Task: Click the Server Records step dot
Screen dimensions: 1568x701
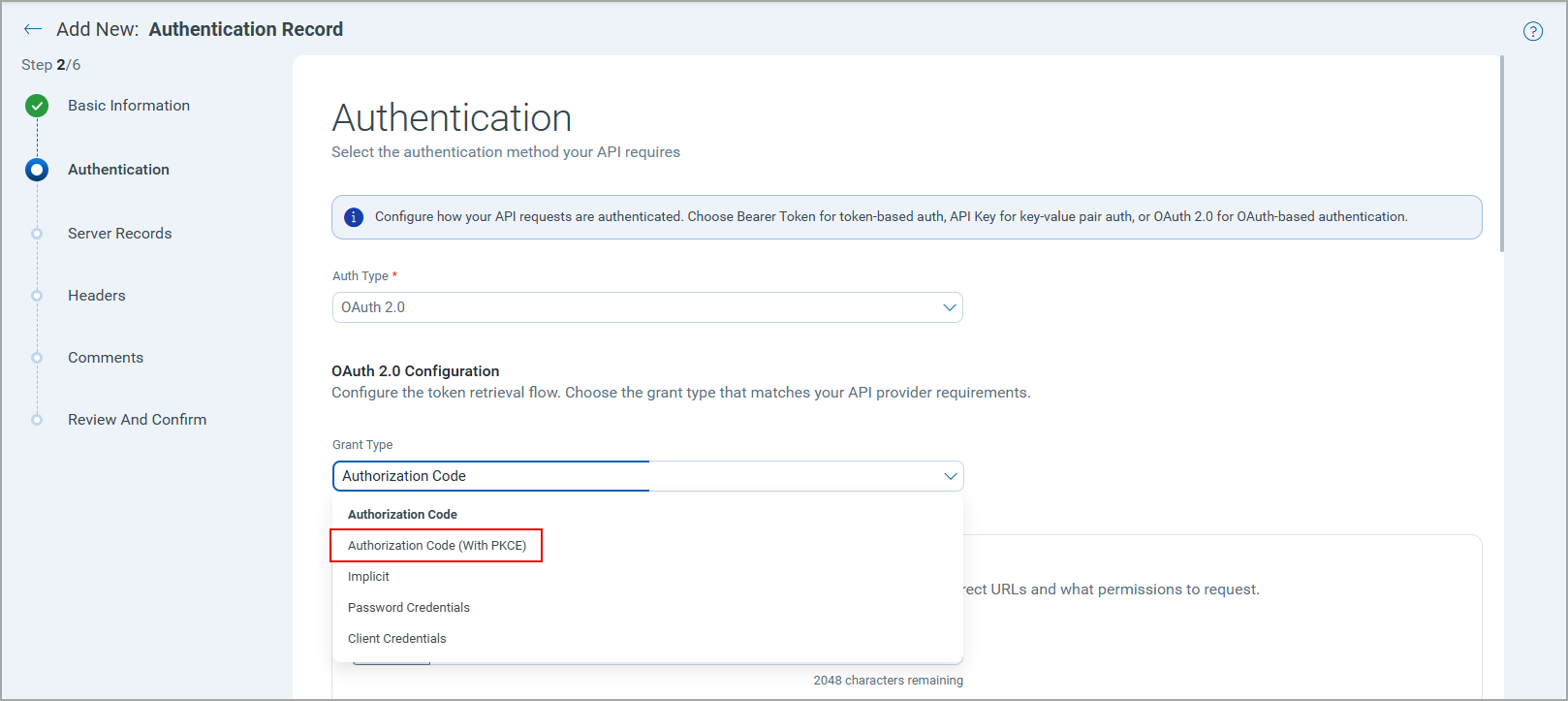Action: pos(37,234)
